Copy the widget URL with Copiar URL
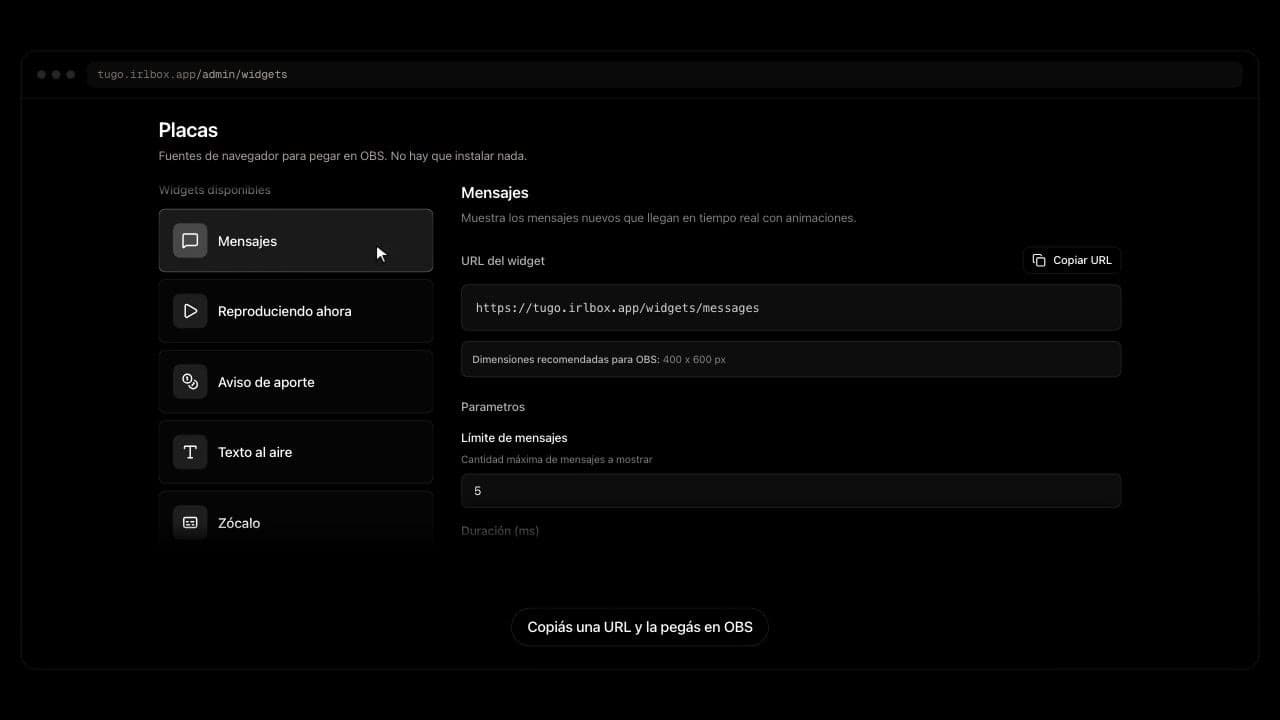This screenshot has height=720, width=1280. (1072, 260)
